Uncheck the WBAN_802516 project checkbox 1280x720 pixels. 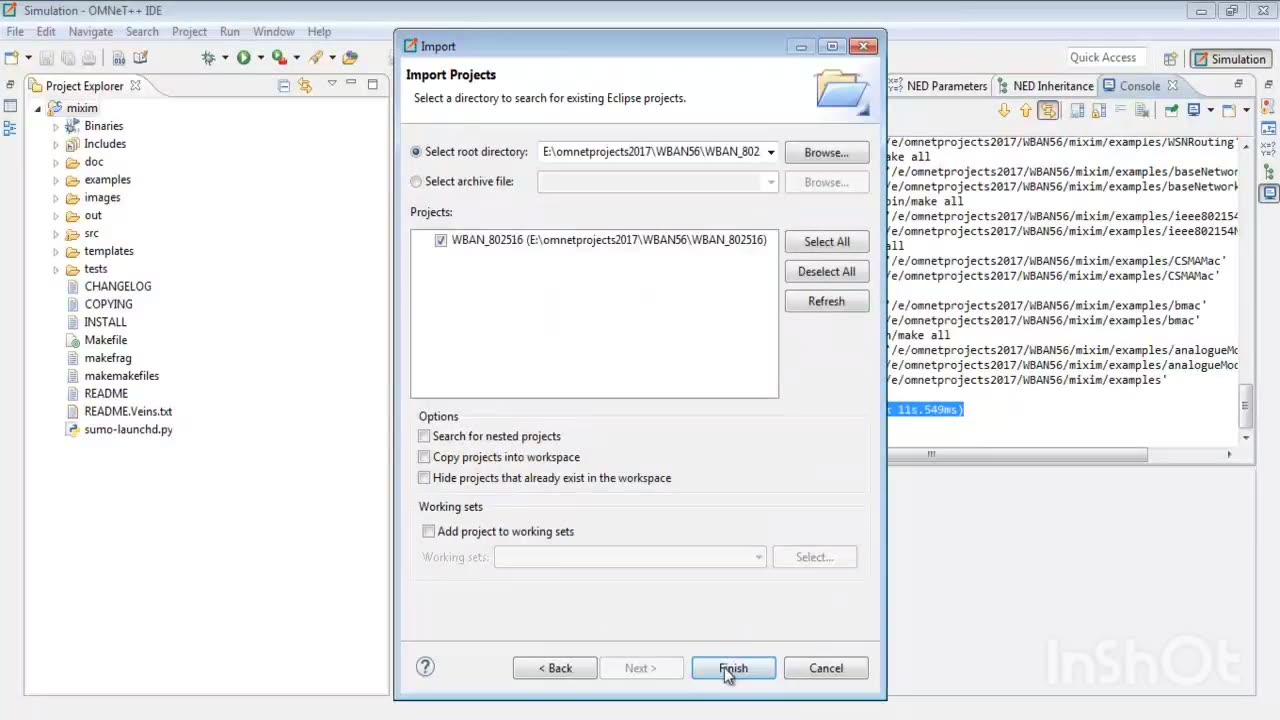pyautogui.click(x=441, y=240)
